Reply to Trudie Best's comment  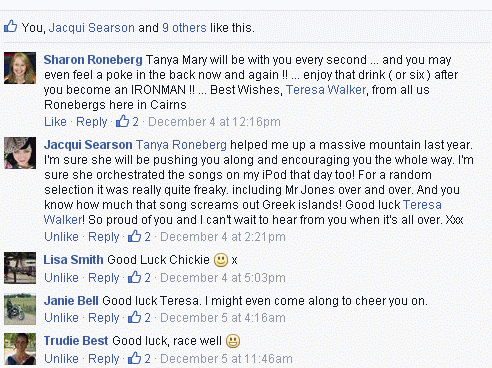tap(104, 359)
